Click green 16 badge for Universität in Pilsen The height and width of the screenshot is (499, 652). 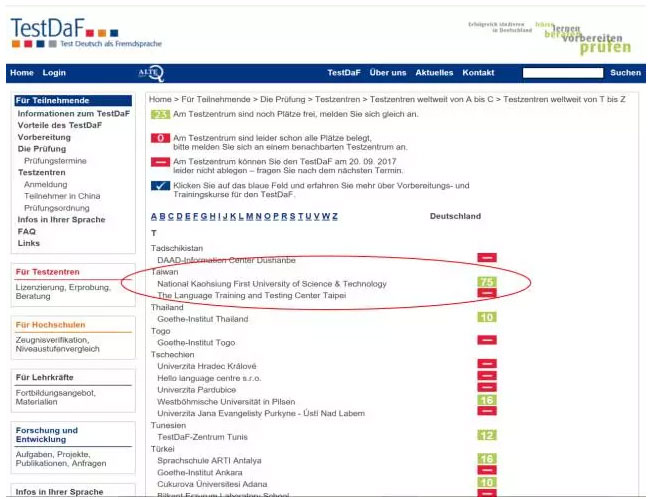(x=487, y=400)
